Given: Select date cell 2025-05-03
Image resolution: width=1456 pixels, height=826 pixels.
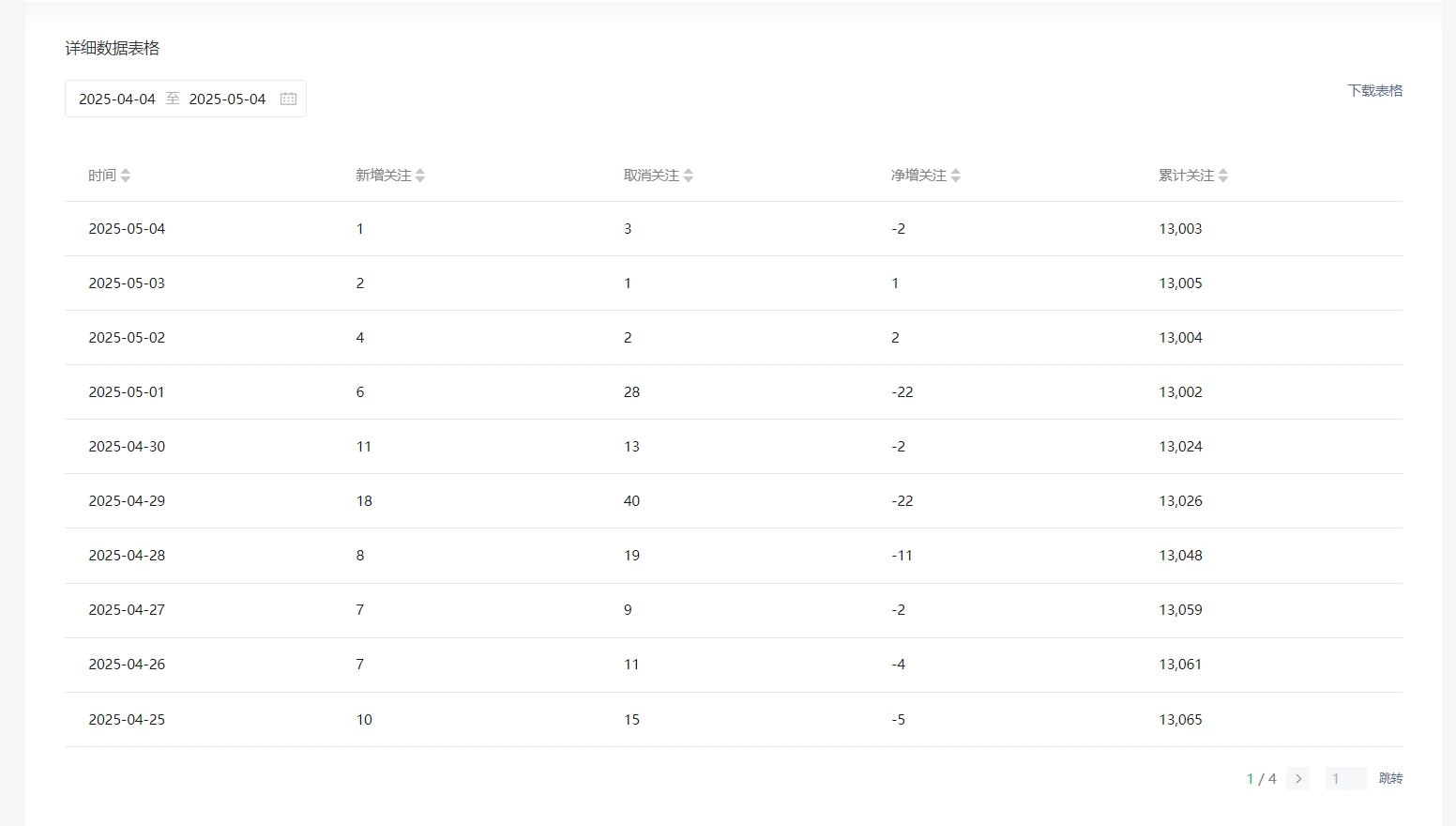Looking at the screenshot, I should click(x=127, y=283).
